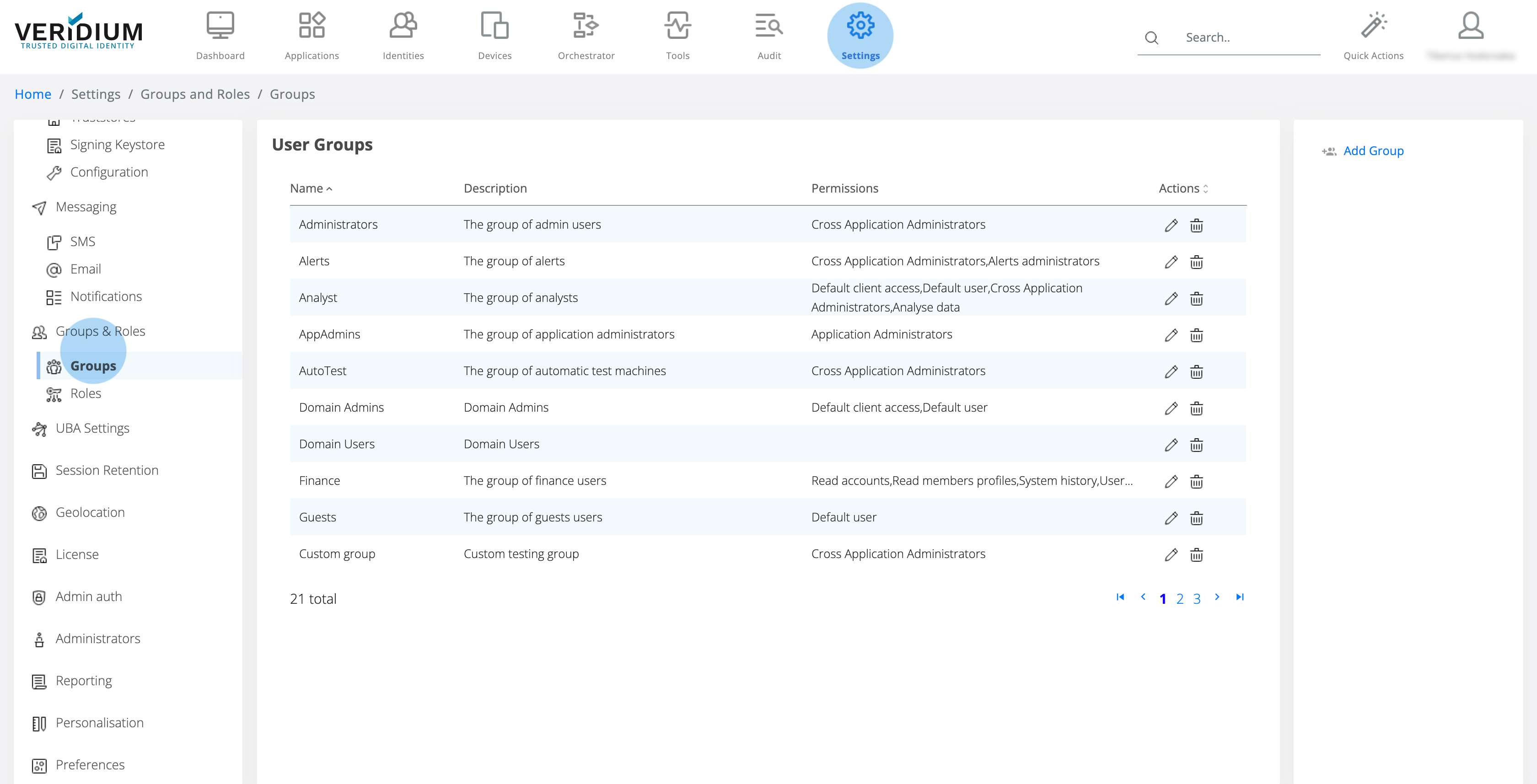
Task: Switch to the Roles sidebar item
Action: (x=86, y=393)
